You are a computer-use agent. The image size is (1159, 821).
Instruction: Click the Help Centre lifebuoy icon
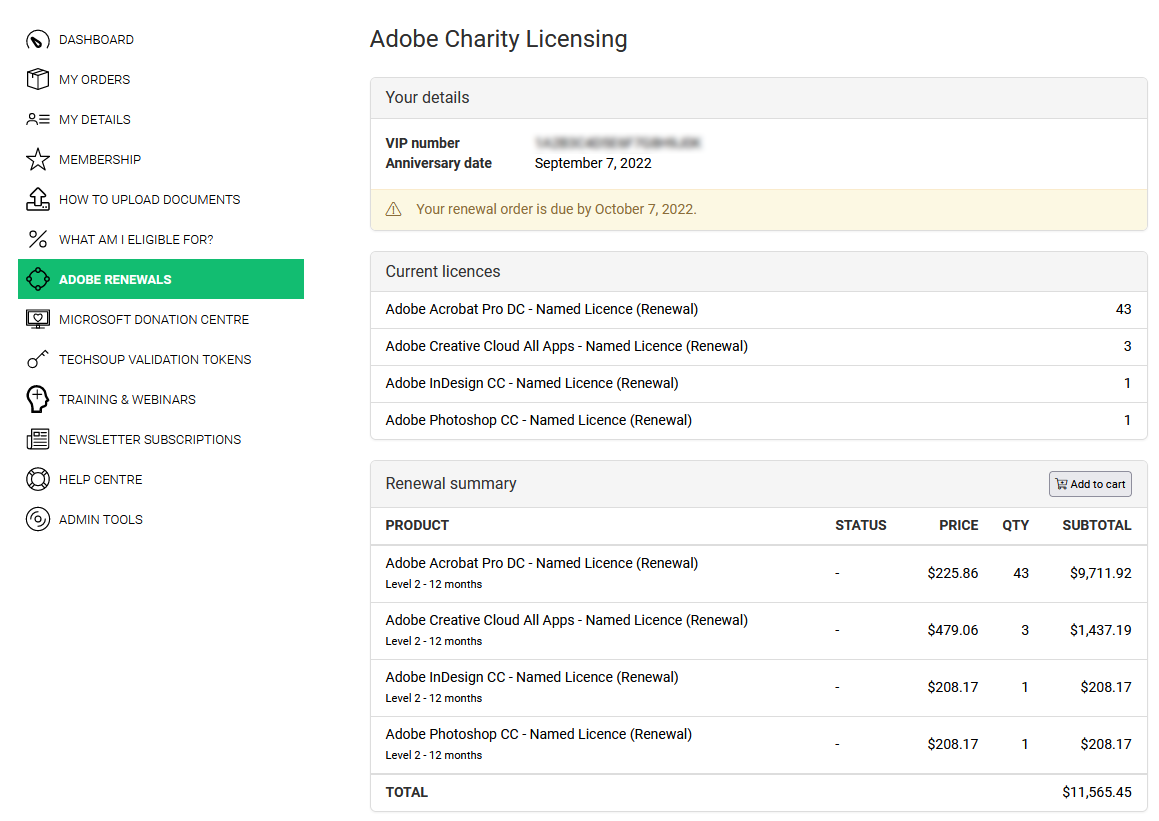coord(38,479)
